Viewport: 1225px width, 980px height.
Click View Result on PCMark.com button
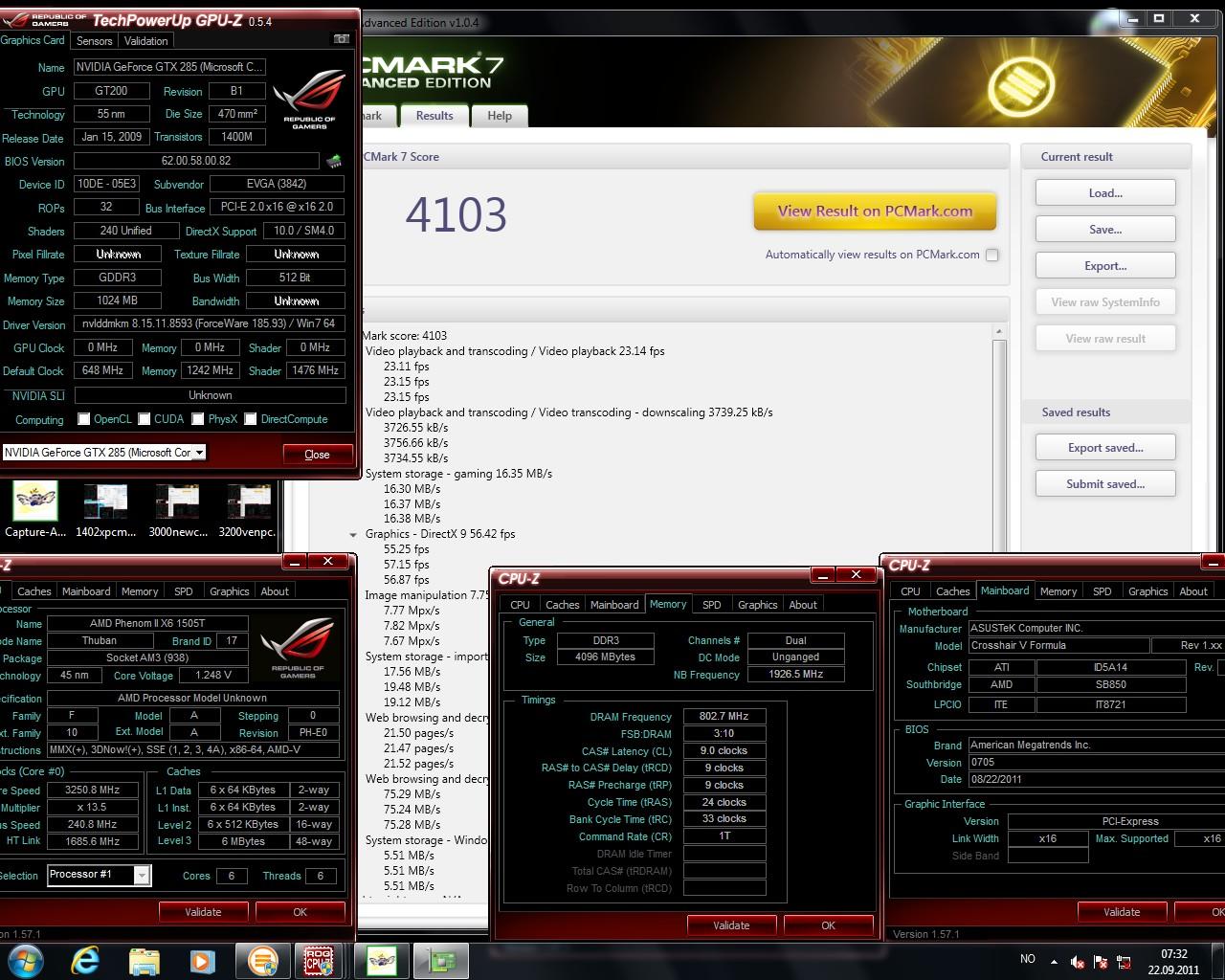pos(875,212)
